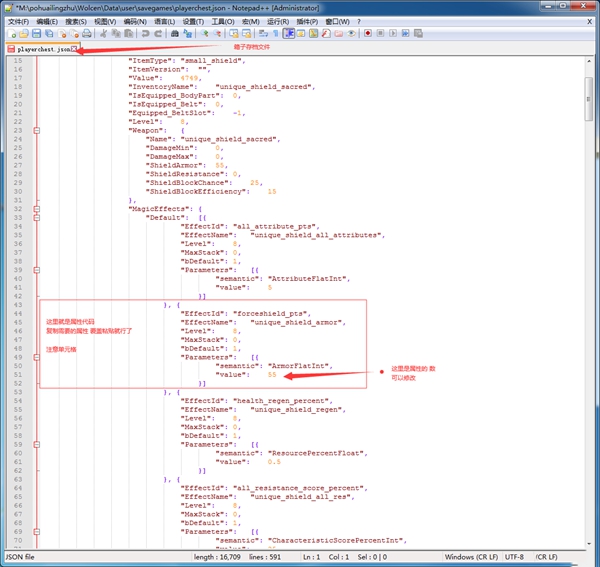Toggle the indent guide display
The height and width of the screenshot is (567, 600).
[289, 34]
